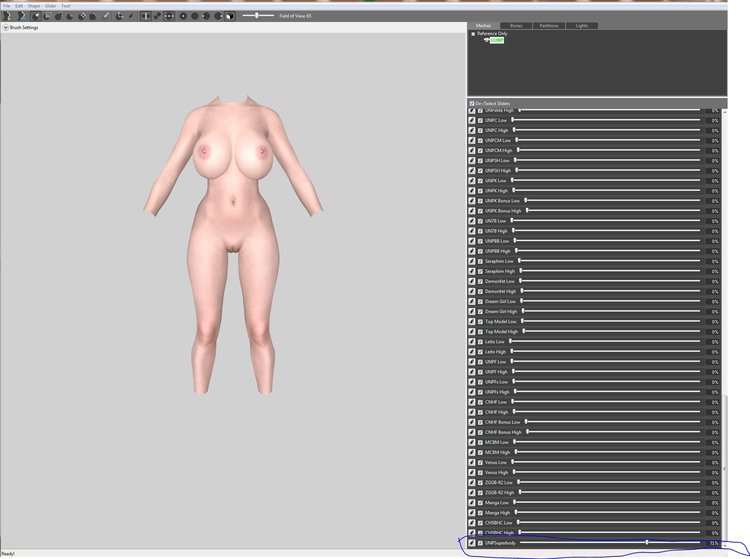The image size is (750, 559).
Task: Switch to the Partitions tab
Action: tap(549, 25)
